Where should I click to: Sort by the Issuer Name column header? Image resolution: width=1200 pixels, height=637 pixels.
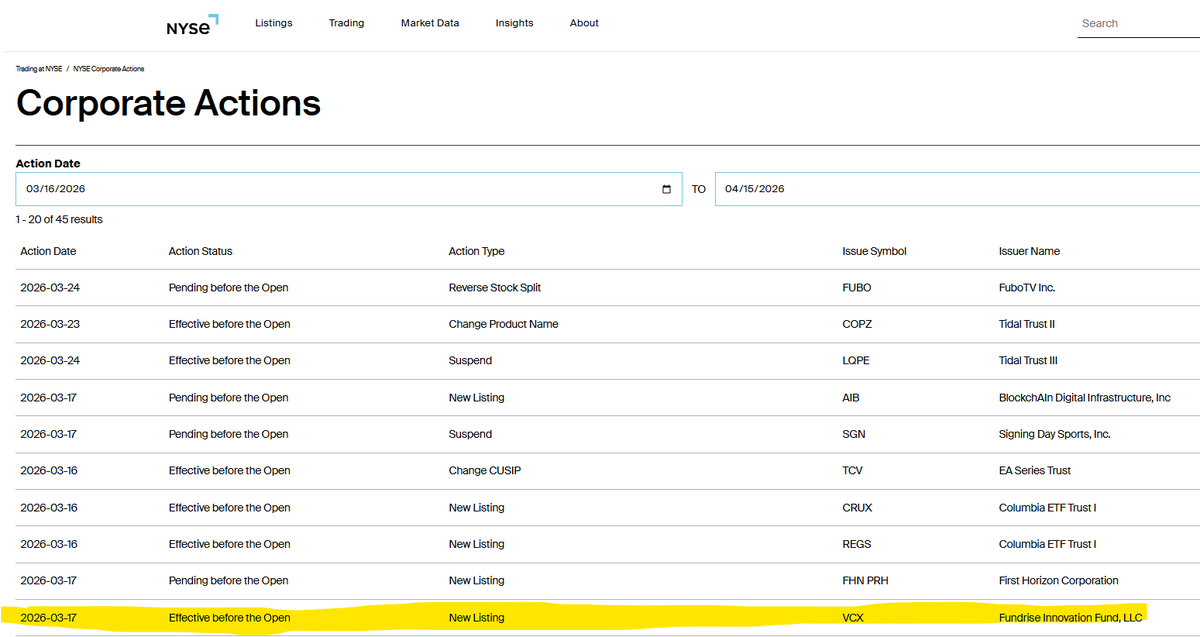tap(1029, 251)
